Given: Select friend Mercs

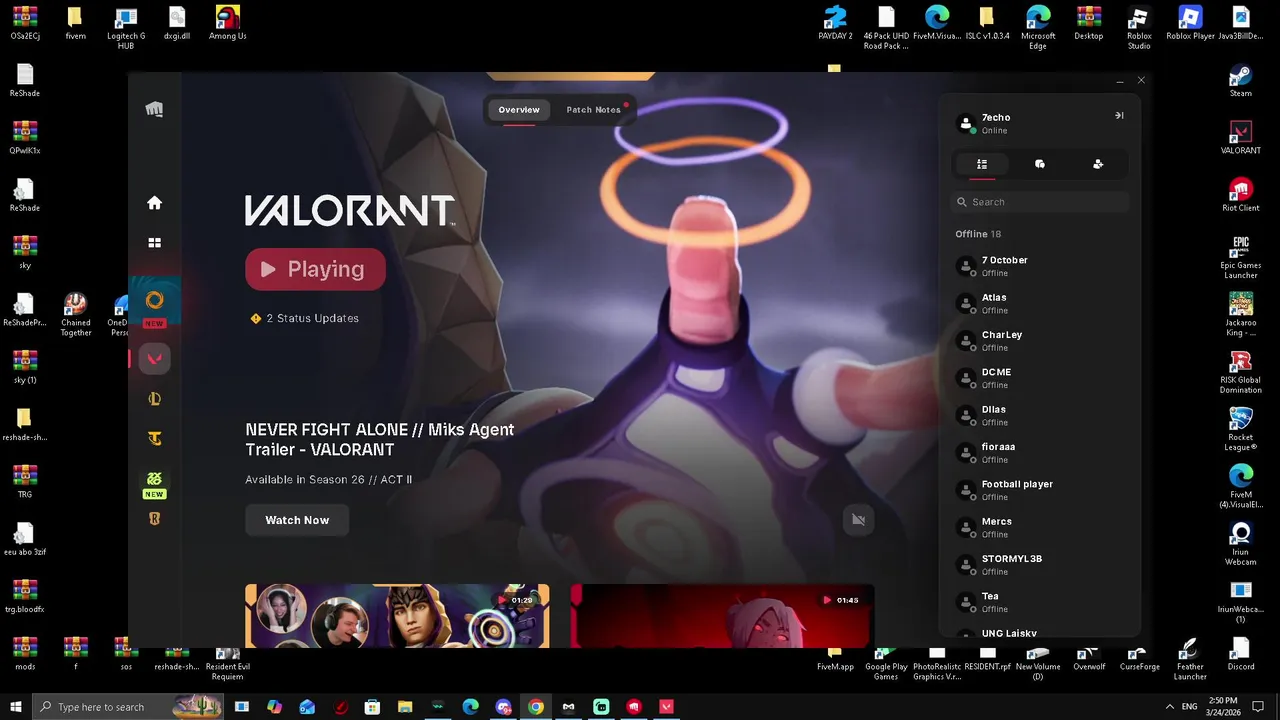Looking at the screenshot, I should coord(1040,527).
